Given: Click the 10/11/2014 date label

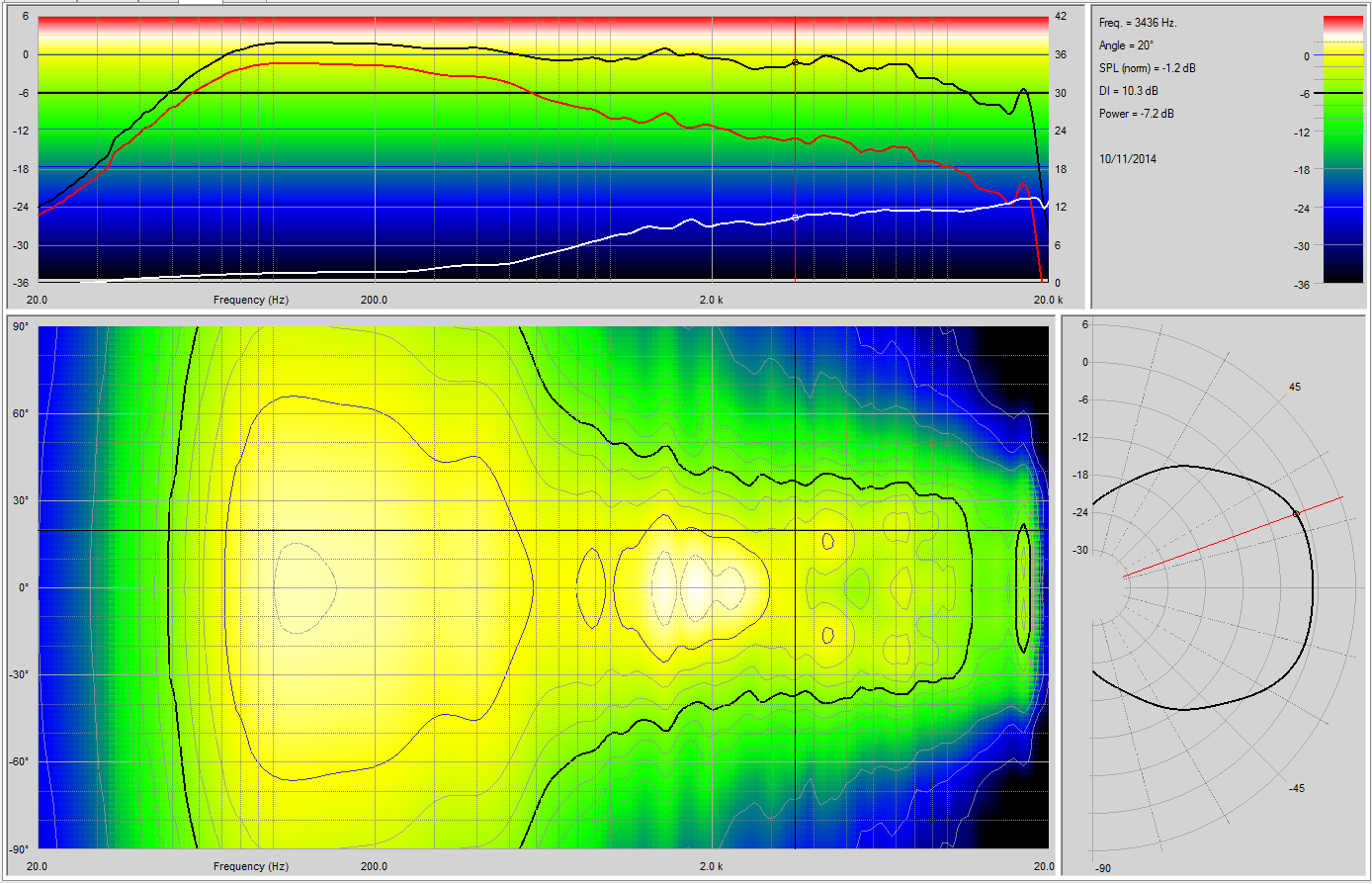Looking at the screenshot, I should [1128, 159].
